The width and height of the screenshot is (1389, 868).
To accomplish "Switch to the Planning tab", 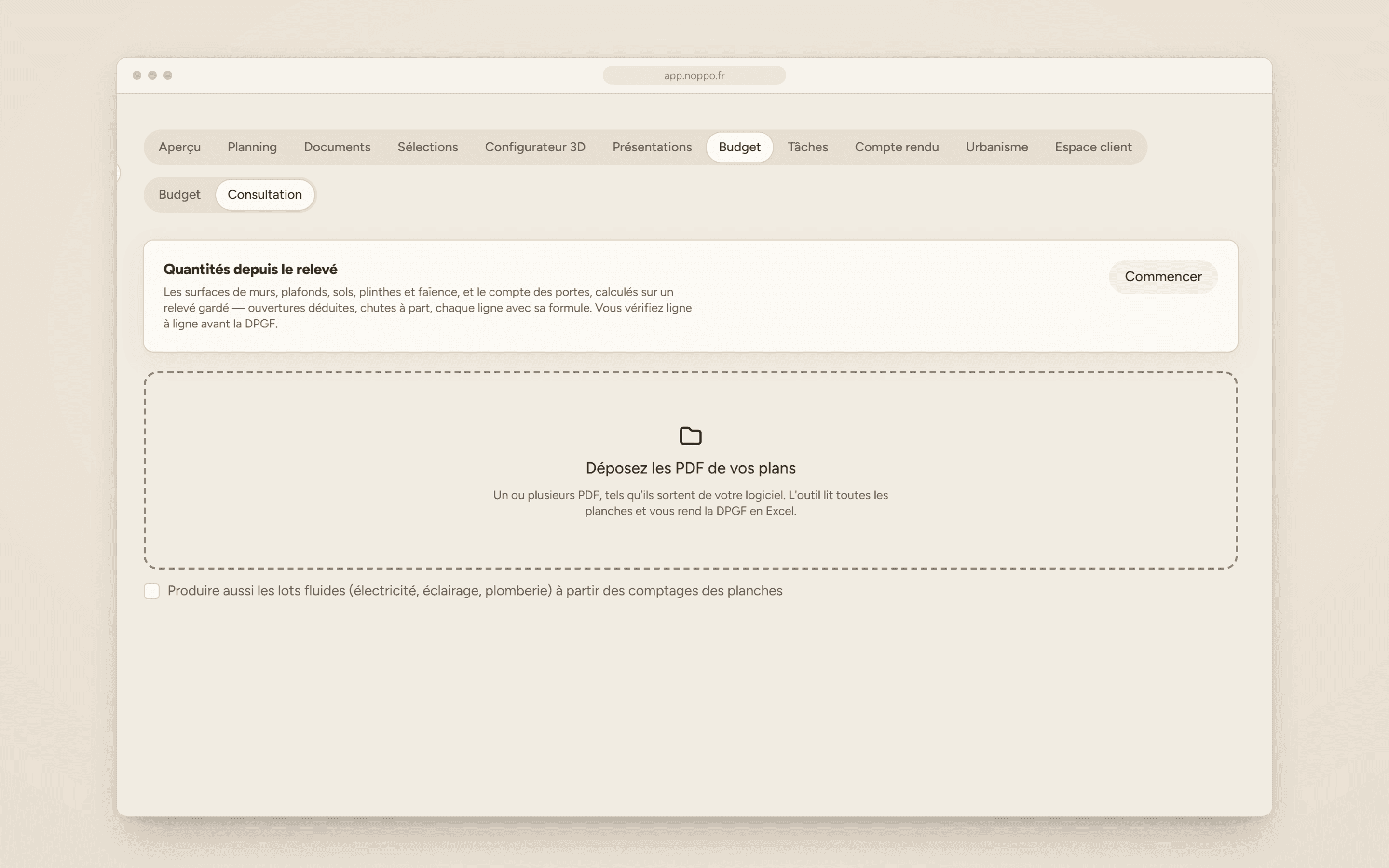I will tap(252, 147).
